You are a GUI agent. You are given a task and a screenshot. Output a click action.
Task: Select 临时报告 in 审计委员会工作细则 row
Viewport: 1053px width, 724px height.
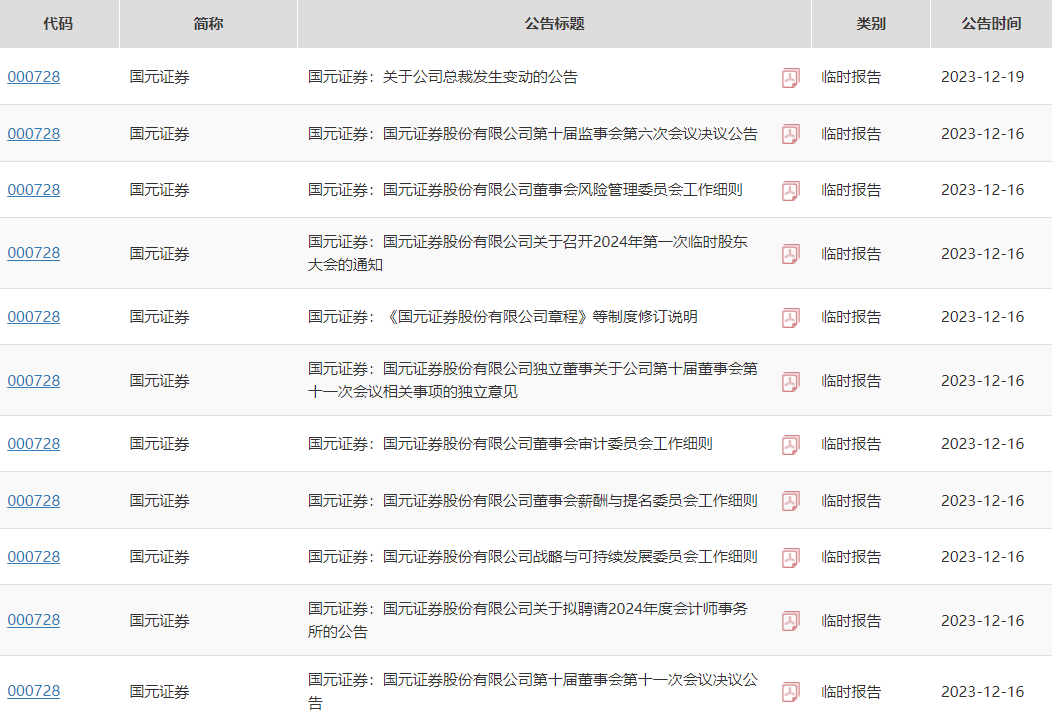point(851,444)
